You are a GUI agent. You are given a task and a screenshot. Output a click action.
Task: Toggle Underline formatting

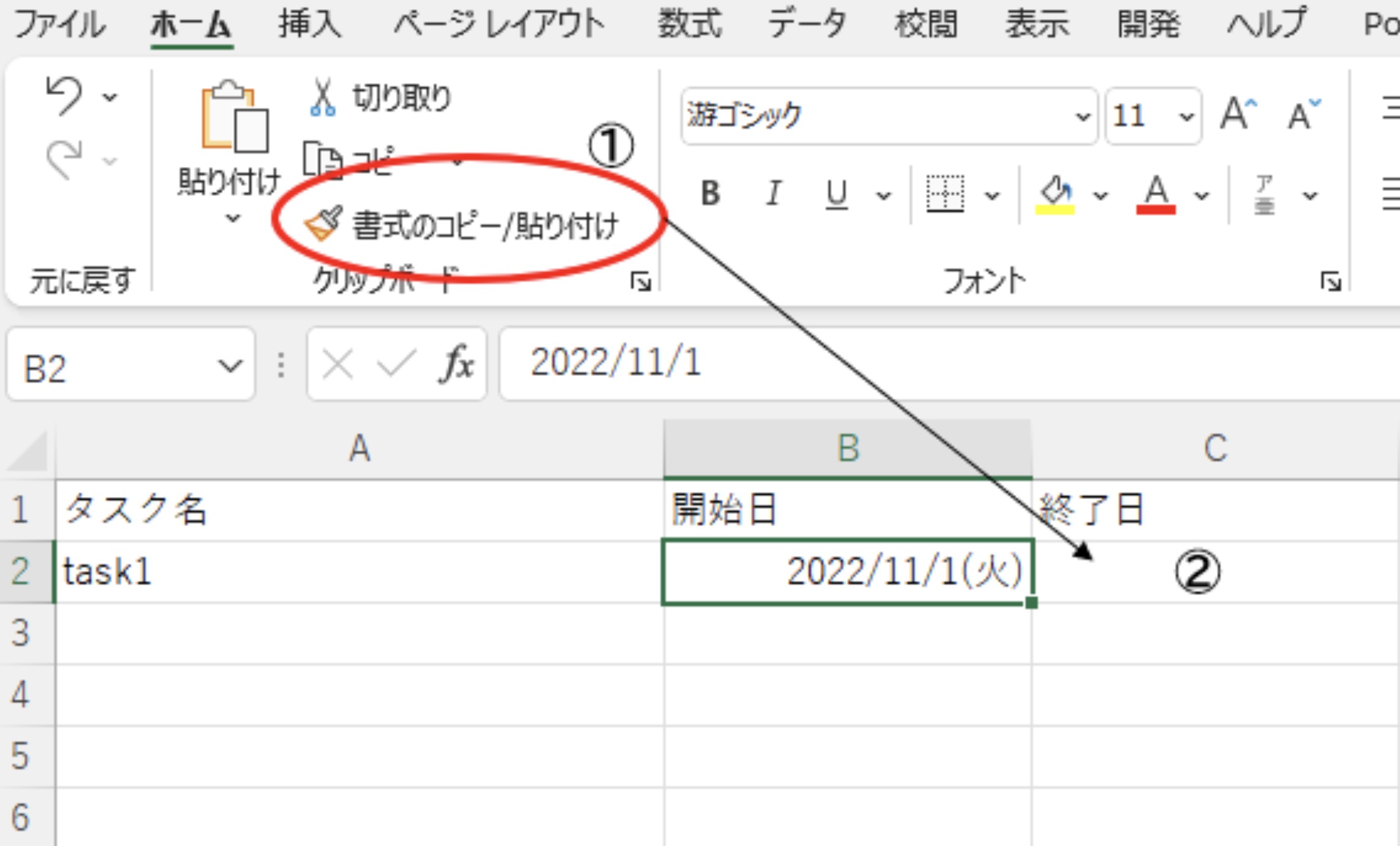837,195
